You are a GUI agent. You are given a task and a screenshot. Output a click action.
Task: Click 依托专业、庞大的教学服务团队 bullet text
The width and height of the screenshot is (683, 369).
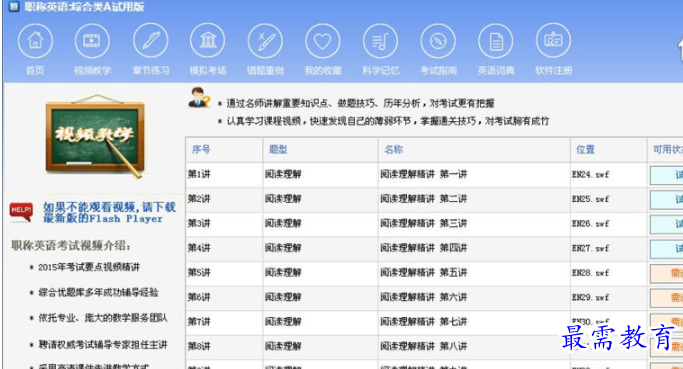[103, 318]
